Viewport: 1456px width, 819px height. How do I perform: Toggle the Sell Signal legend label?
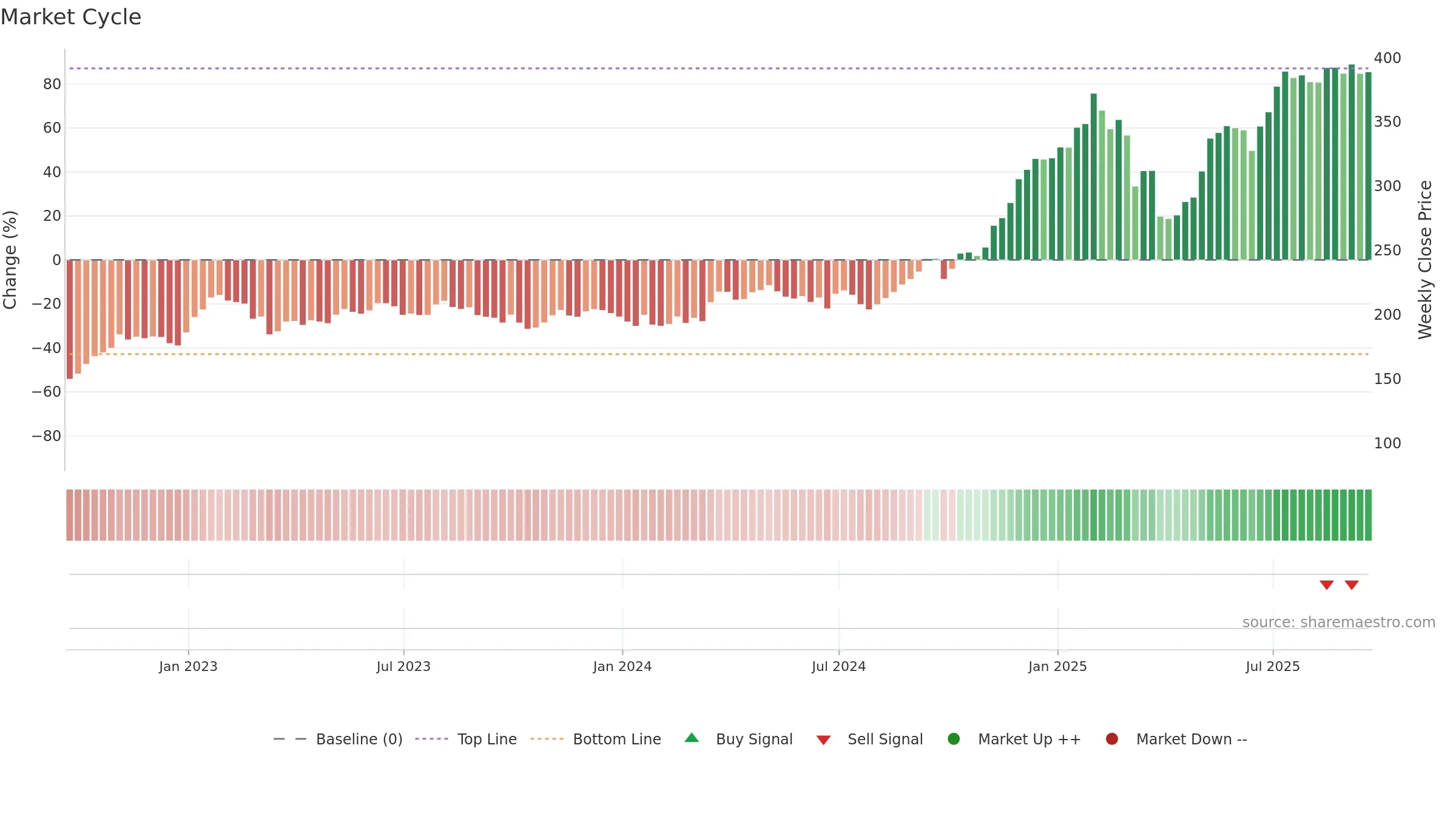[885, 739]
